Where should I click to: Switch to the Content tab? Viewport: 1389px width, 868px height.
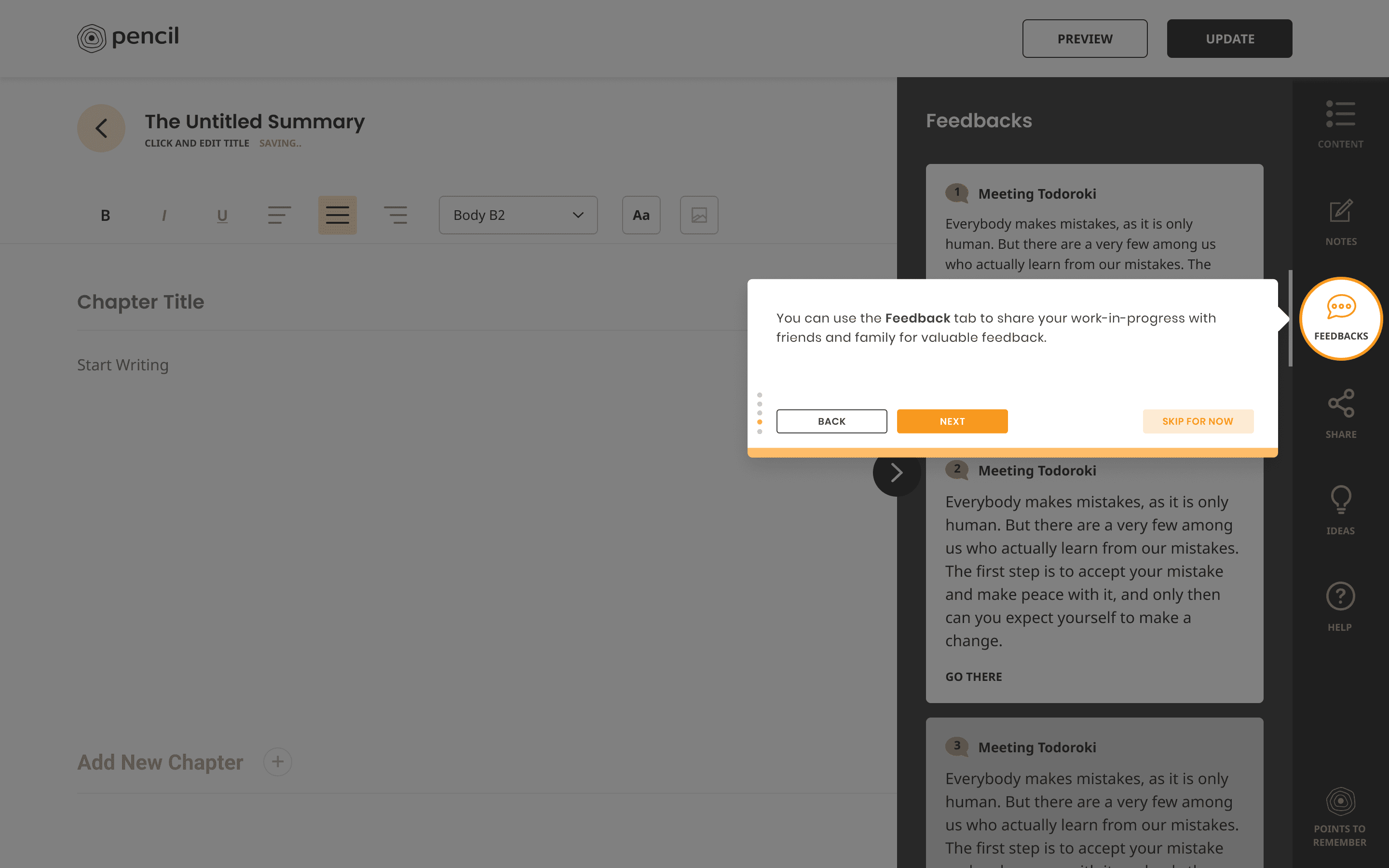tap(1340, 124)
